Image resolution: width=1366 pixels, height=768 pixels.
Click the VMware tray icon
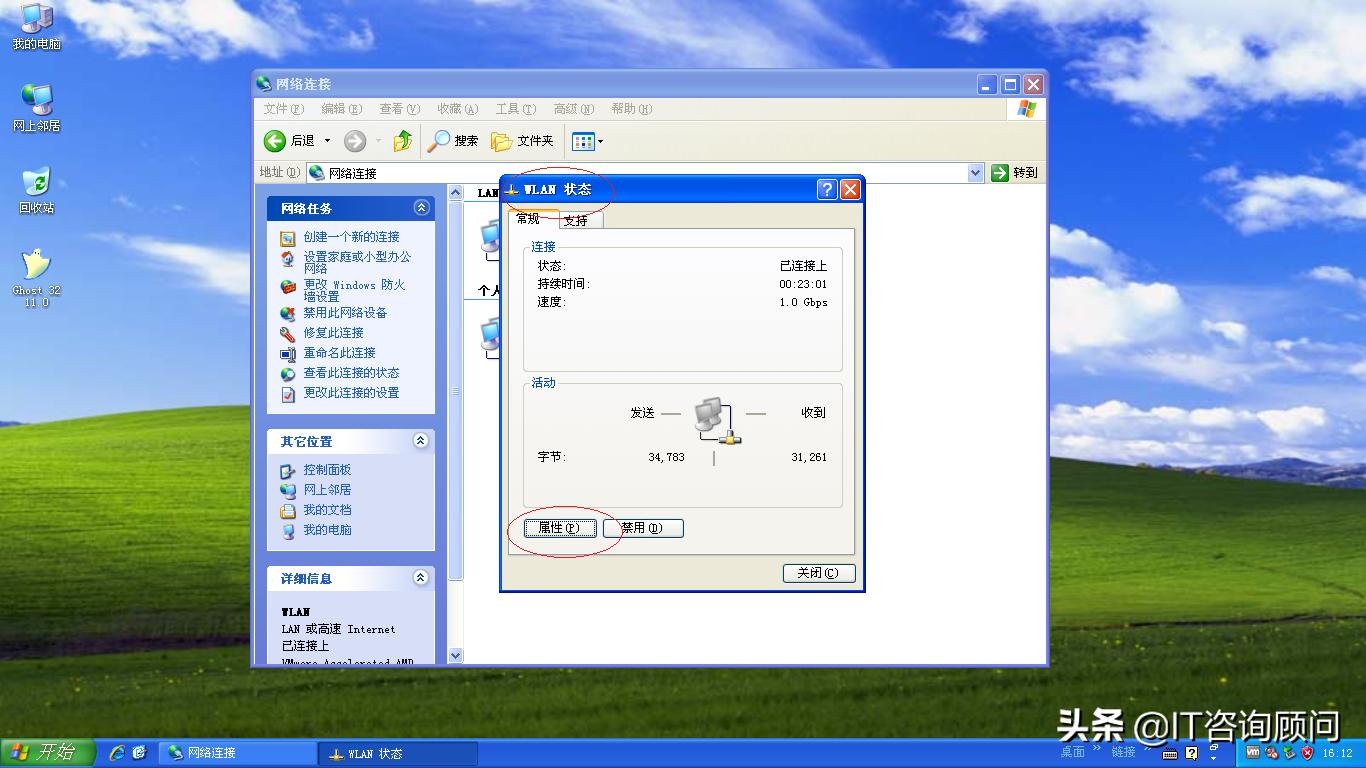pos(1254,752)
